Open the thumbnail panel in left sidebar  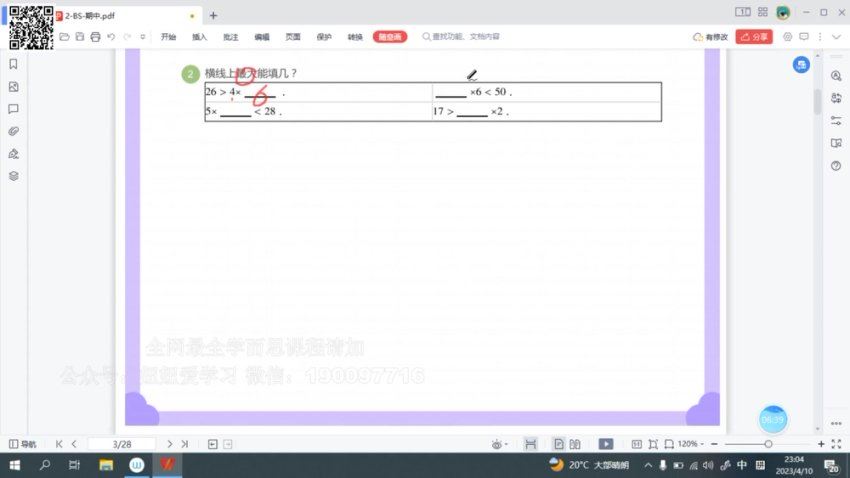coord(14,87)
